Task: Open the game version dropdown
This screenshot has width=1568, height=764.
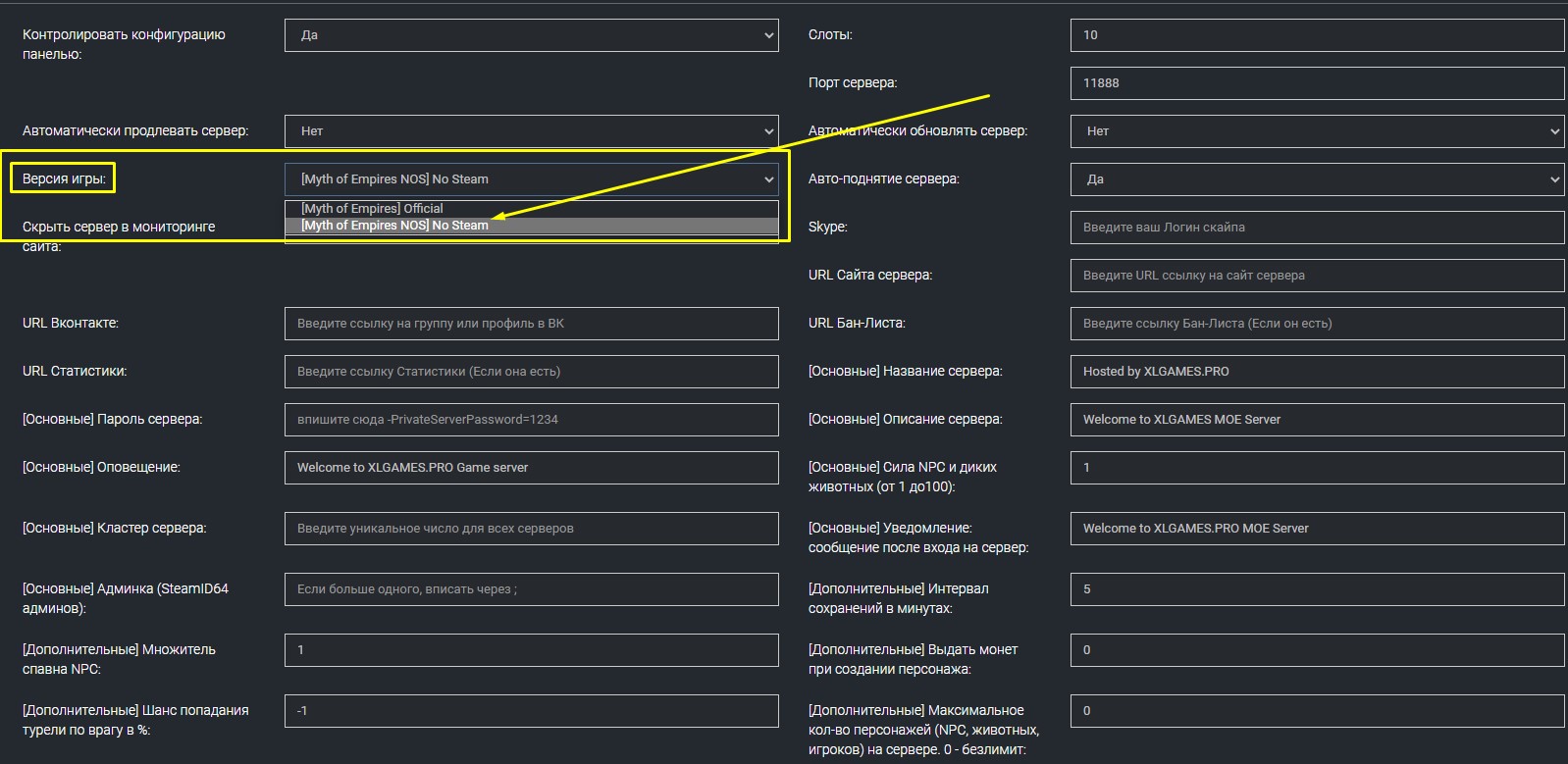Action: [x=531, y=179]
